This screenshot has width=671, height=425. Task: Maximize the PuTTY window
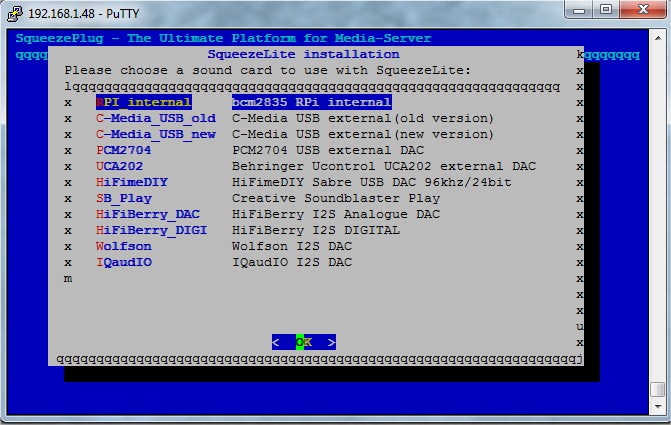click(606, 9)
